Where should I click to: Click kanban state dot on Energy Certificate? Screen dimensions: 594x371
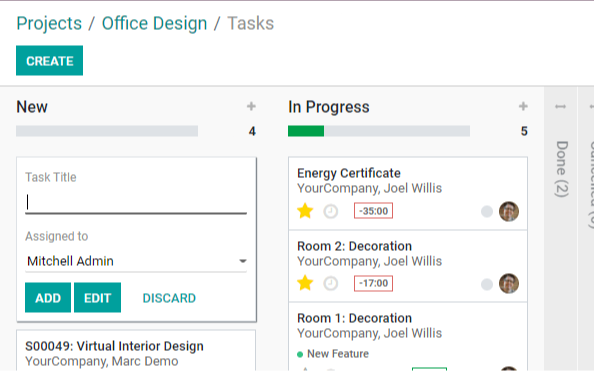coord(487,211)
